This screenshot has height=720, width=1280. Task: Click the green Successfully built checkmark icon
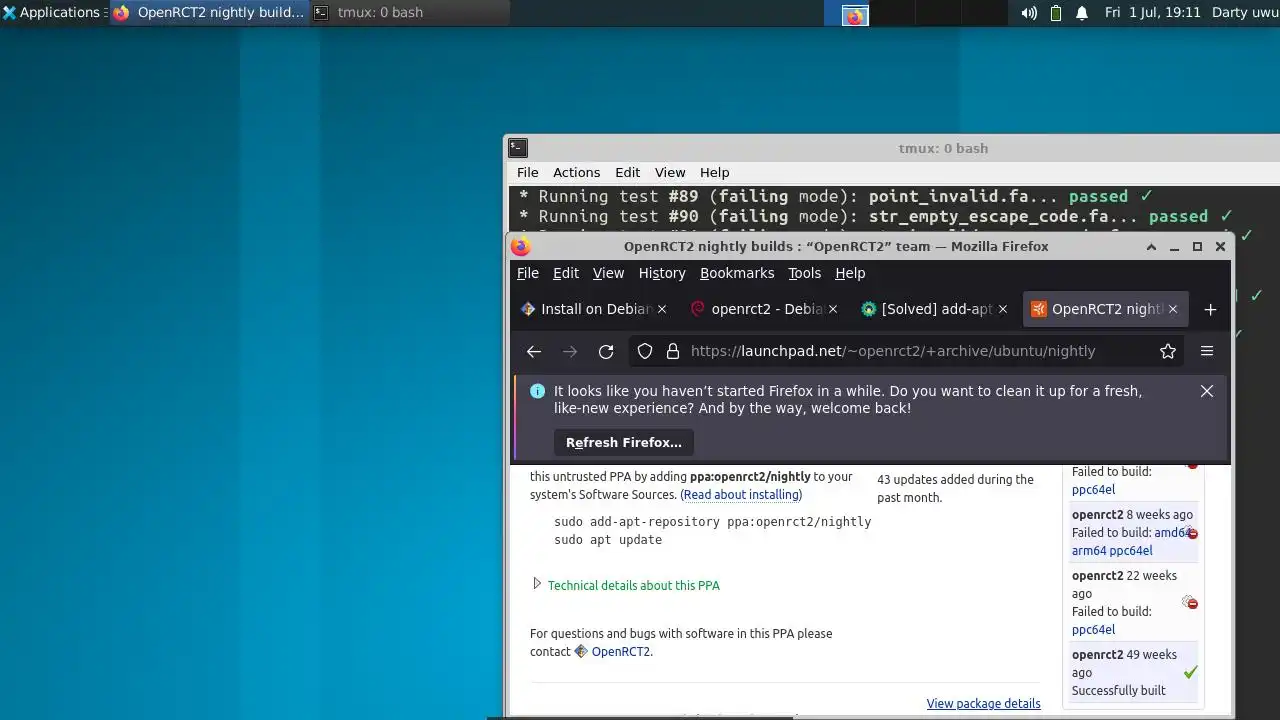(1190, 673)
